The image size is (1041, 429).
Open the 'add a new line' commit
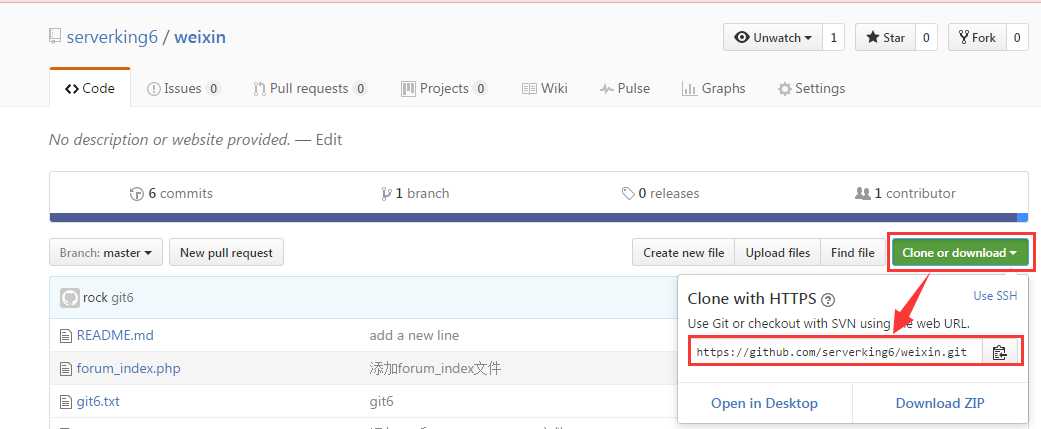click(x=414, y=335)
